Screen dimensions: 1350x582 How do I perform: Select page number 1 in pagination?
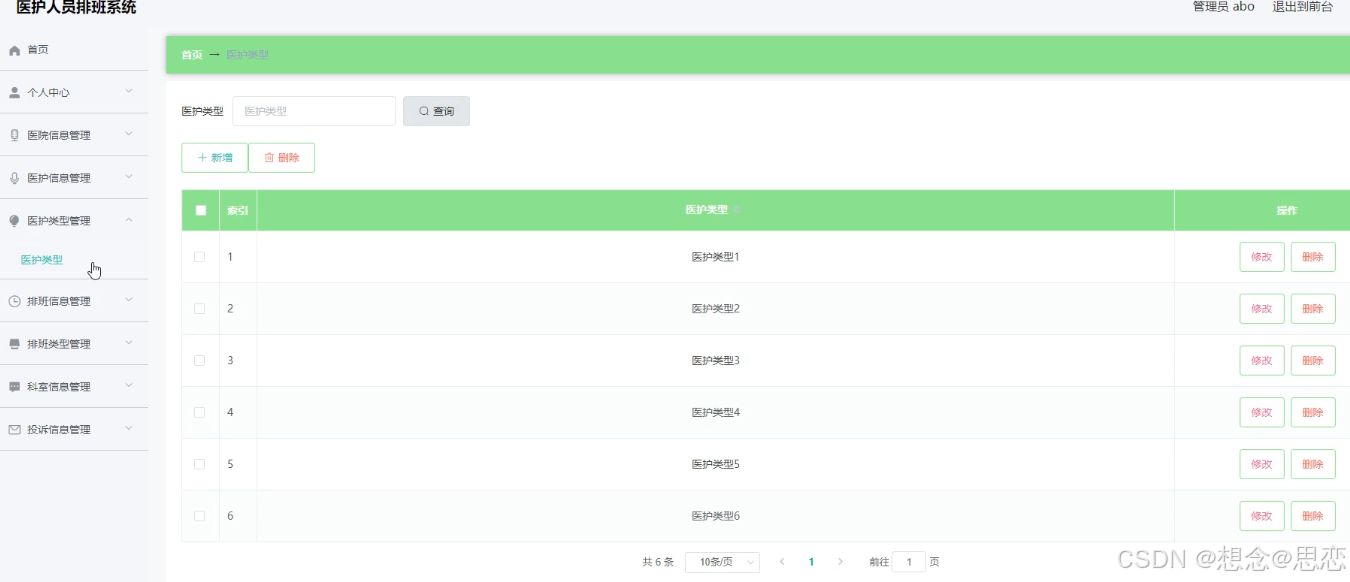click(x=811, y=562)
